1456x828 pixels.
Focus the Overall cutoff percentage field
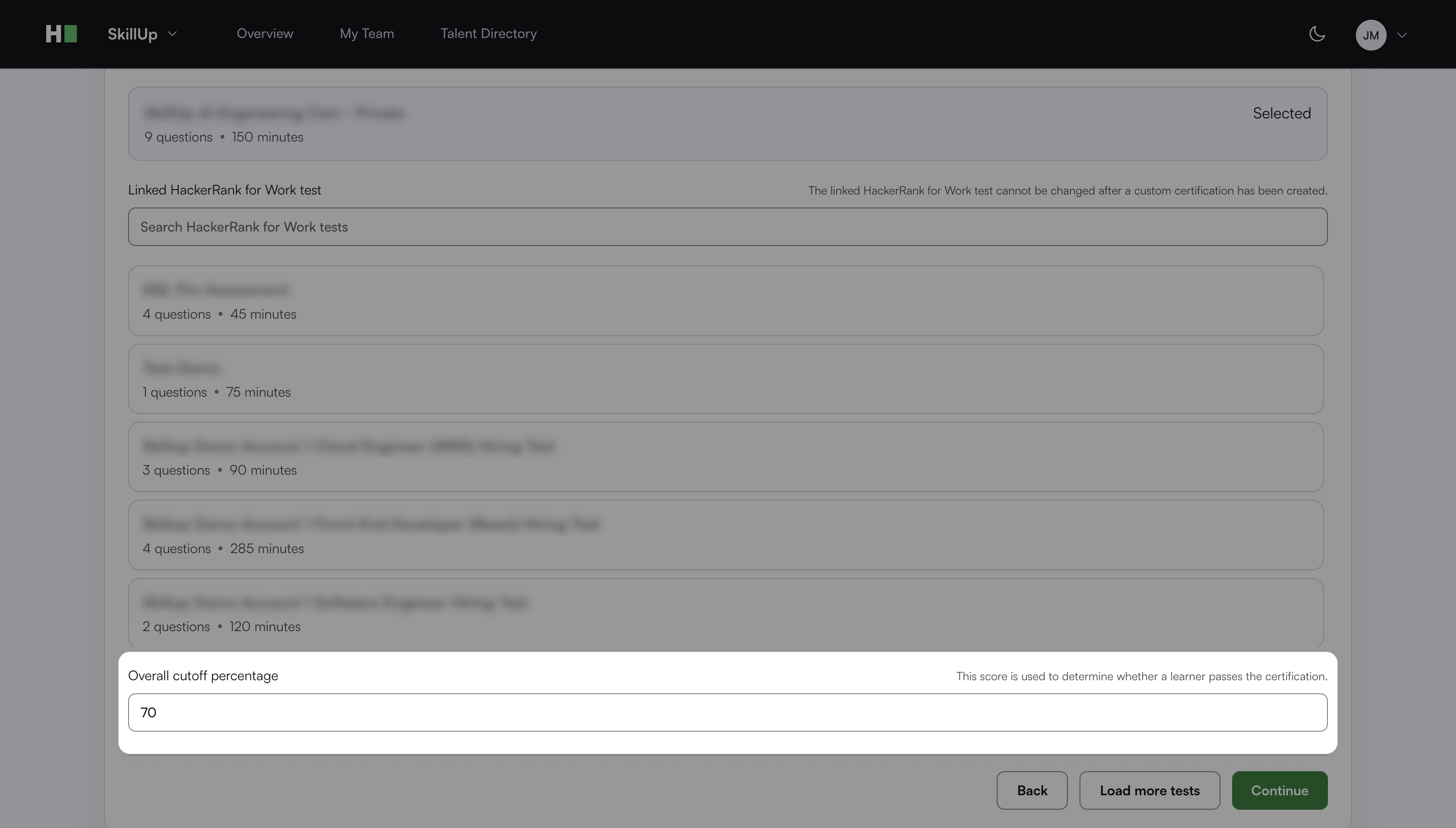pyautogui.click(x=727, y=712)
